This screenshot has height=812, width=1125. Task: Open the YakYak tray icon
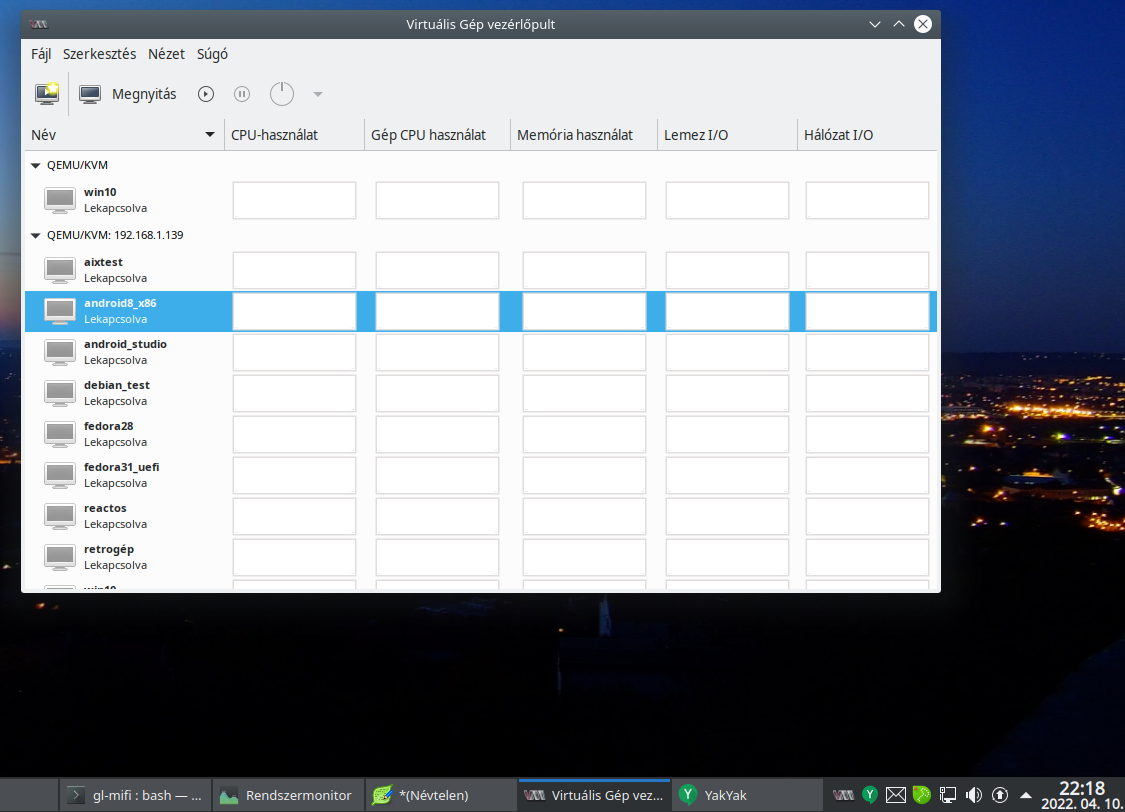pos(870,795)
